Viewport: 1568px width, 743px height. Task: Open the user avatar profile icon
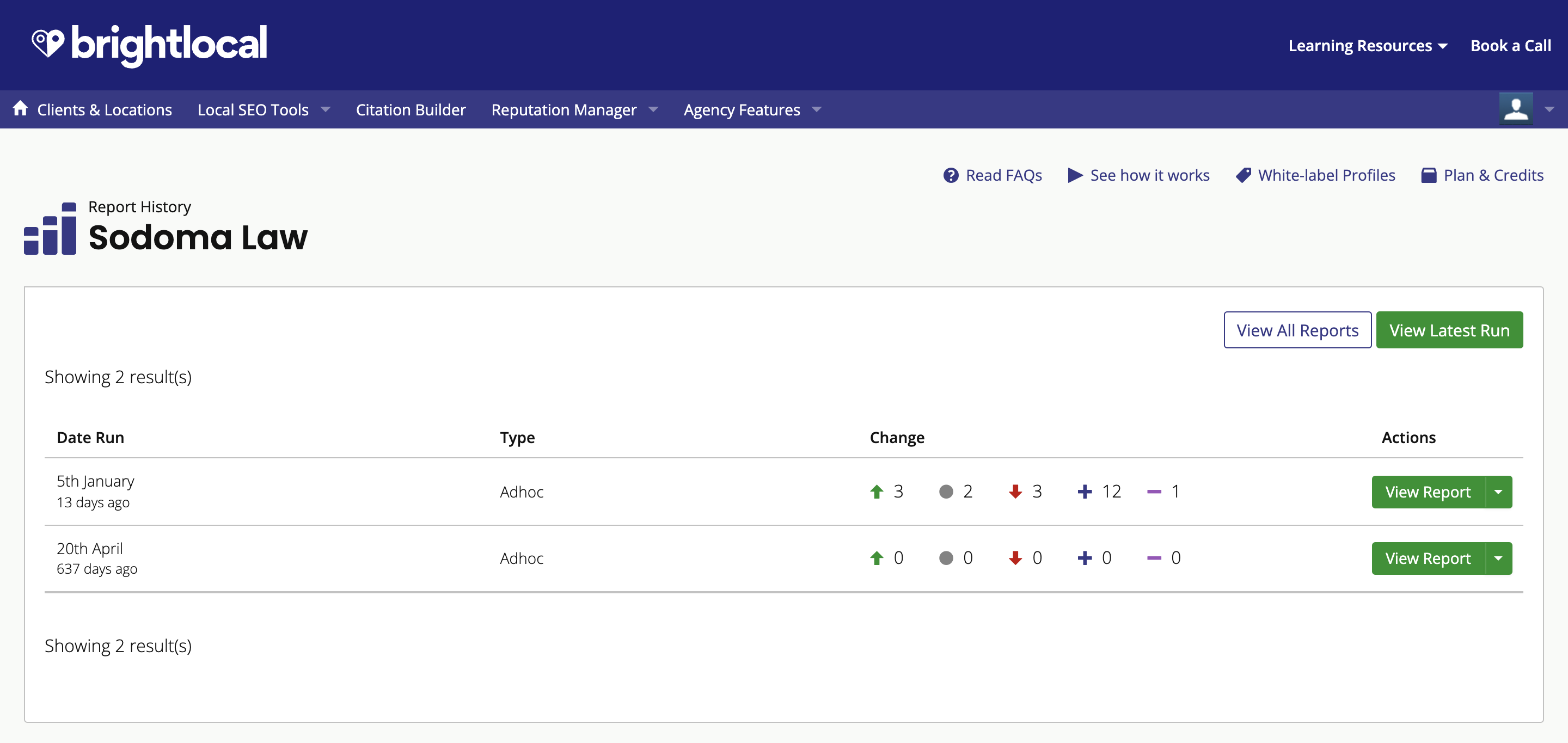pos(1516,109)
